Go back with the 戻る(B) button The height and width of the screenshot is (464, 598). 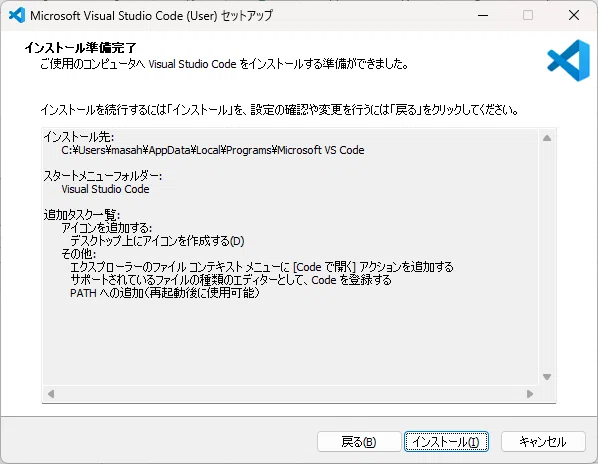point(359,442)
